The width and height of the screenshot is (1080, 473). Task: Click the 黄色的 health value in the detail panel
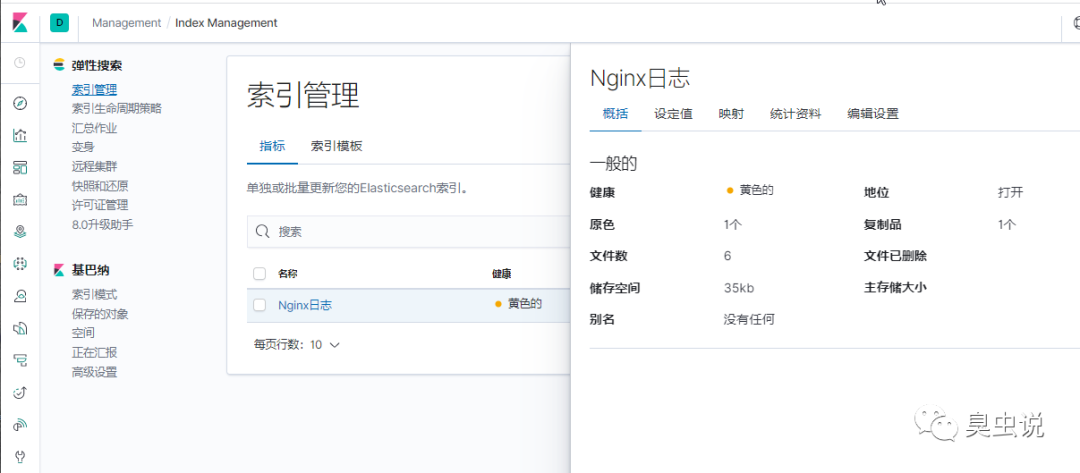coord(757,191)
